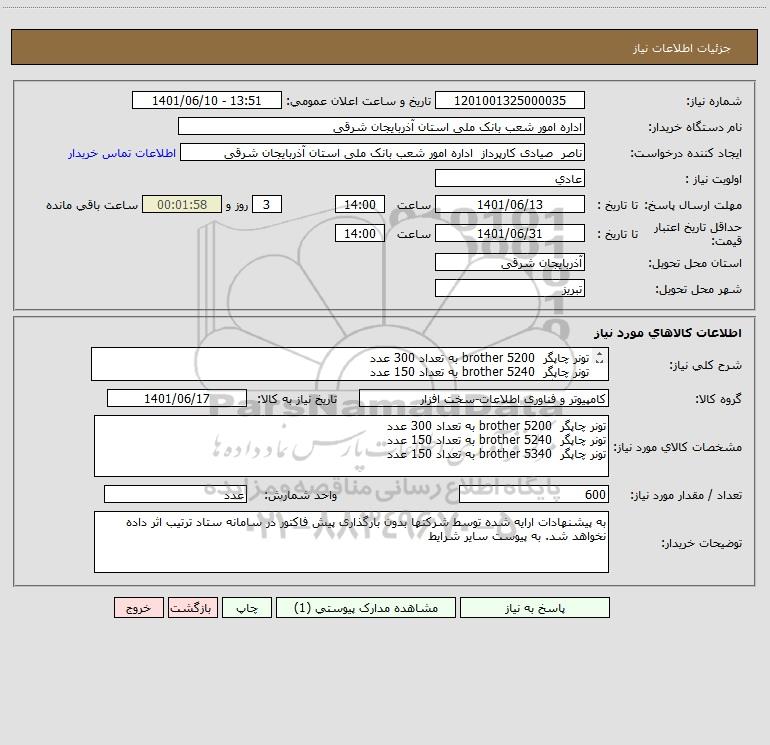Click the واحد شمارش field عدد
Image resolution: width=770 pixels, height=745 pixels.
[x=175, y=495]
